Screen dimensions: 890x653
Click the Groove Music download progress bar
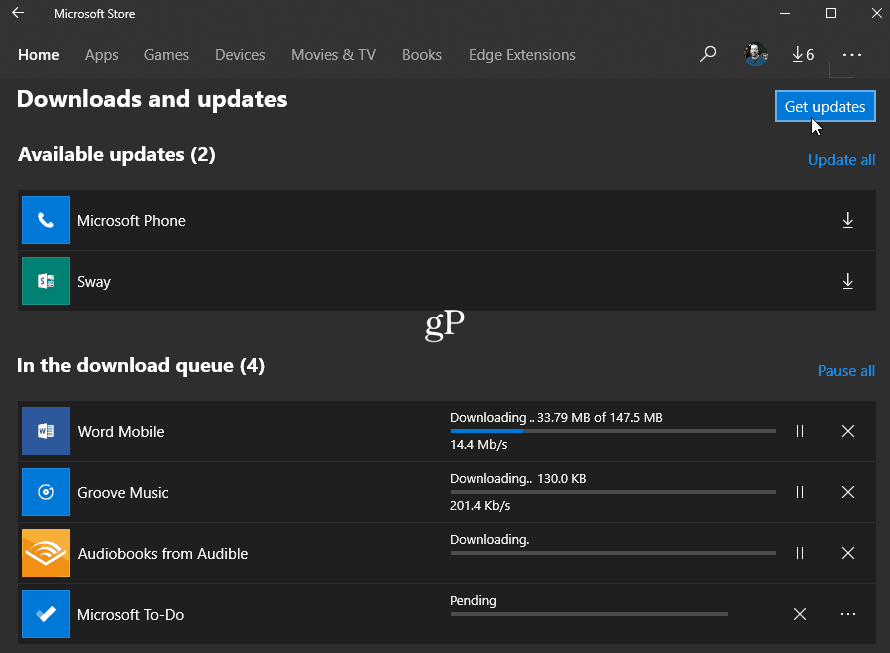[x=613, y=492]
